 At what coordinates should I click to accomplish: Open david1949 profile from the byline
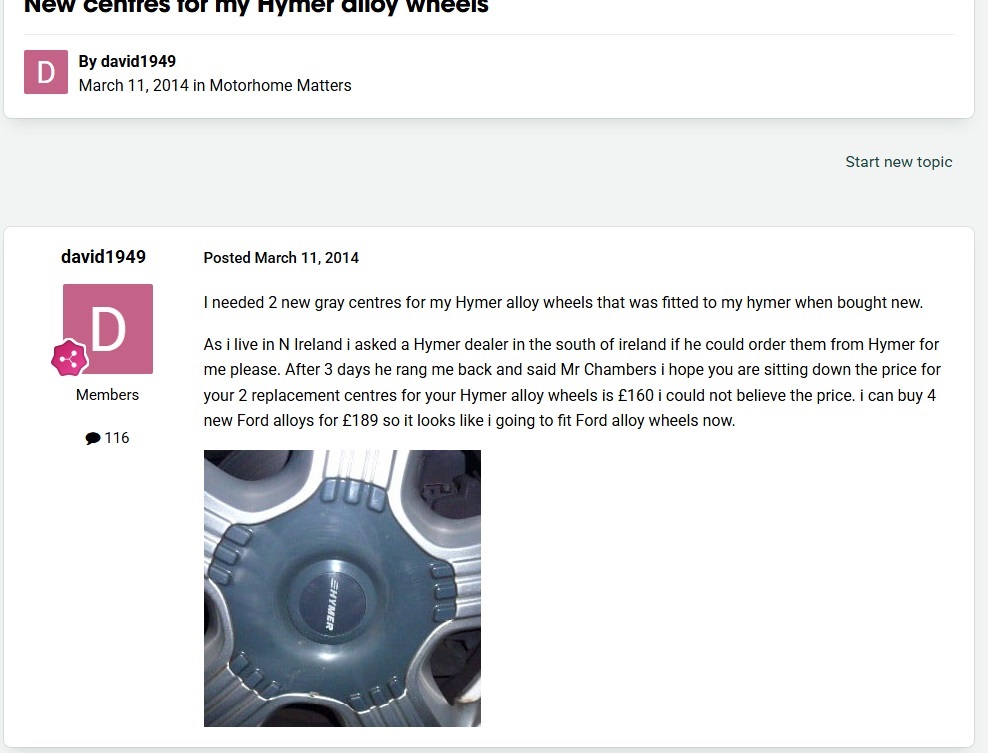[x=138, y=61]
